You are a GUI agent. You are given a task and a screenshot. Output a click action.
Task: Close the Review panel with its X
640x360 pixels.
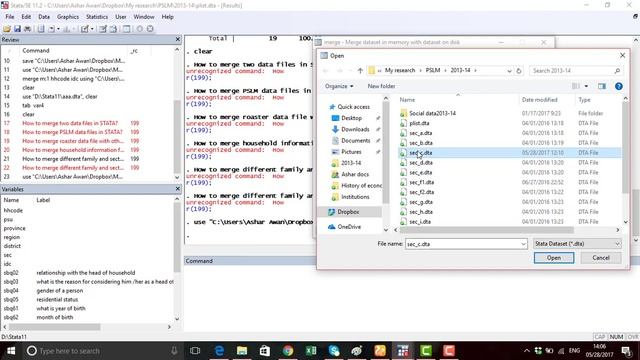pos(178,40)
